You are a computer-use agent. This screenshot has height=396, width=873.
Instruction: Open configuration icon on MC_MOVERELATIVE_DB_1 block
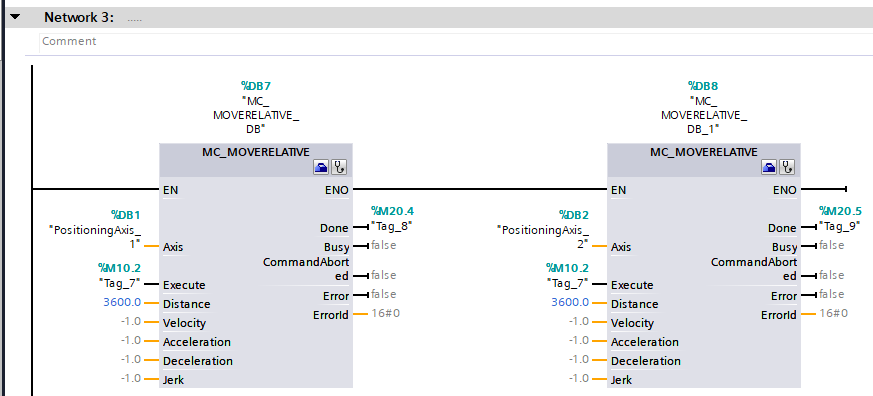click(x=769, y=167)
